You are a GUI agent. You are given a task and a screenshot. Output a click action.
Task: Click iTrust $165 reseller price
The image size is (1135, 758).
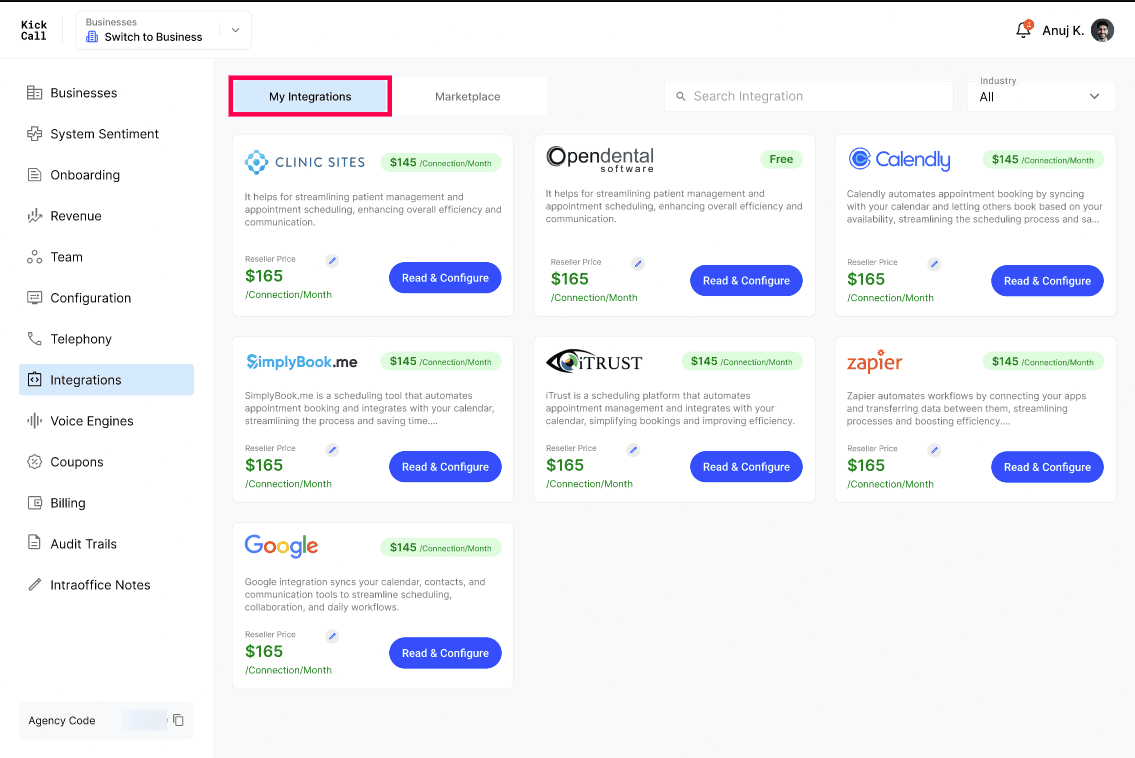point(565,466)
